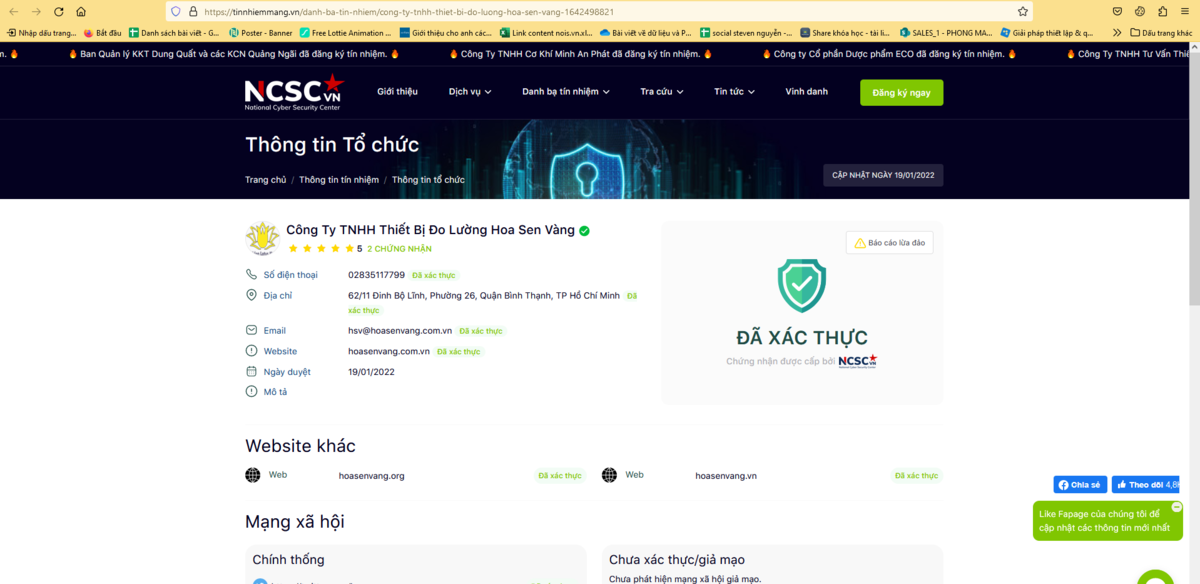The height and width of the screenshot is (584, 1200).
Task: Click the hoasenvang.com.vn website value
Action: (x=389, y=351)
